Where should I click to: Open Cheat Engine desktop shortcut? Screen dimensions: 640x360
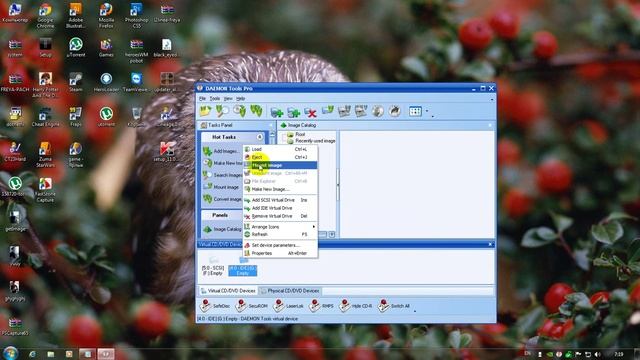click(45, 117)
